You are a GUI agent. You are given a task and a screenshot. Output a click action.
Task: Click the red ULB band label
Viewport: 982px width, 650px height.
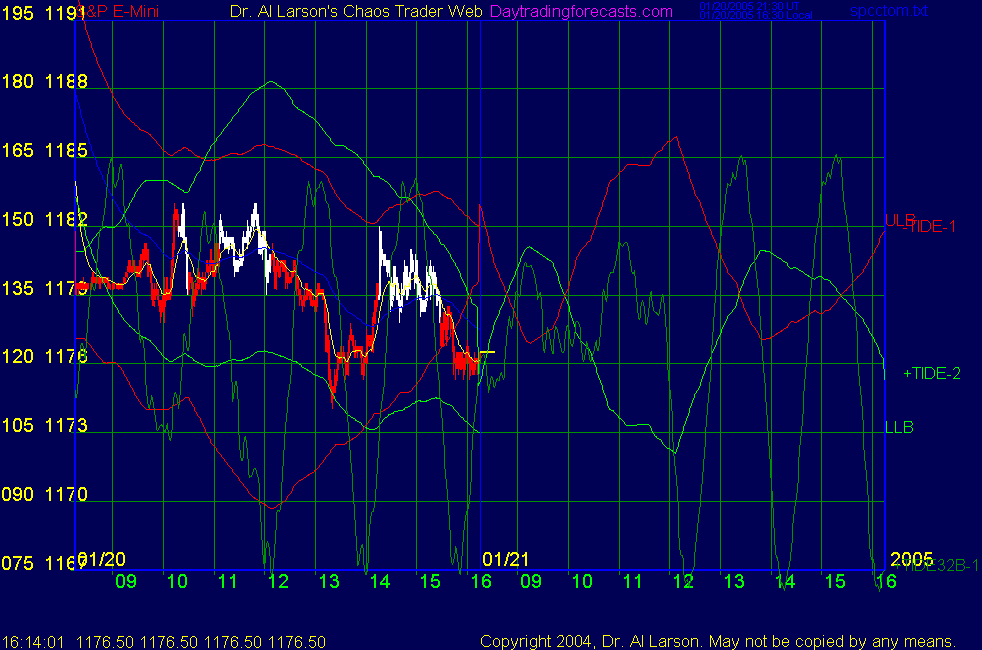pos(897,219)
